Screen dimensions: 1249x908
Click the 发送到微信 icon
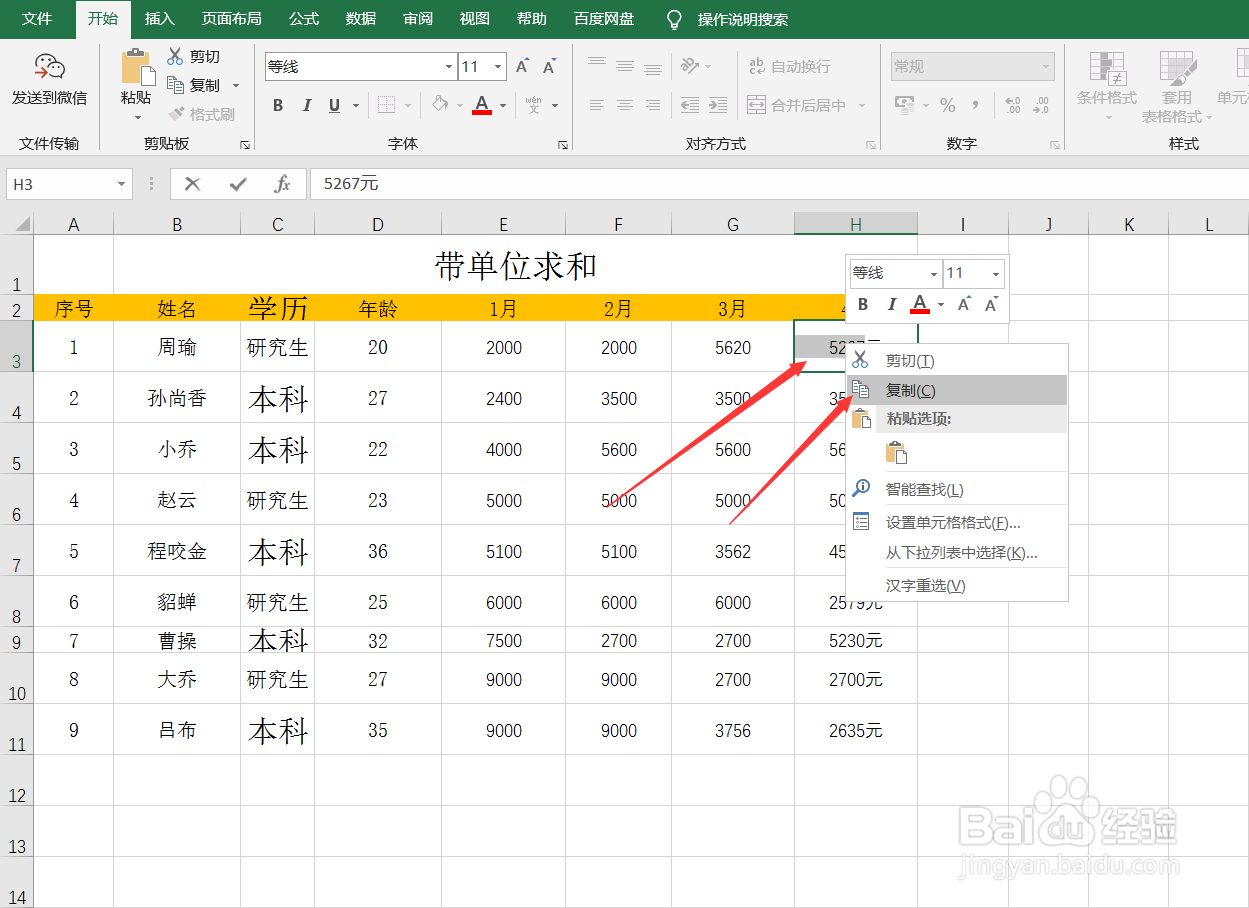coord(48,70)
